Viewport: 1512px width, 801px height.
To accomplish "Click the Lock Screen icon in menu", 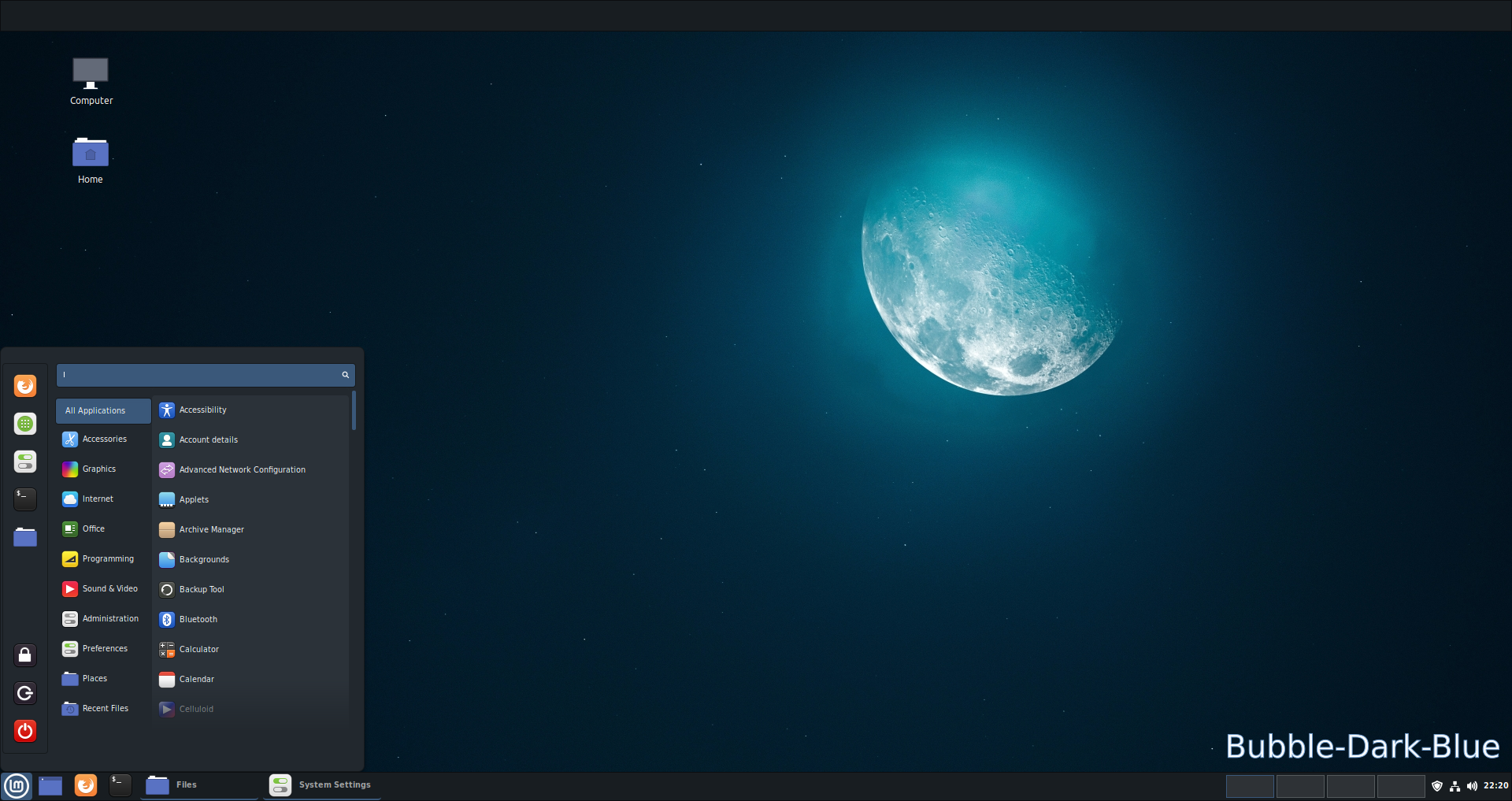I will [25, 655].
